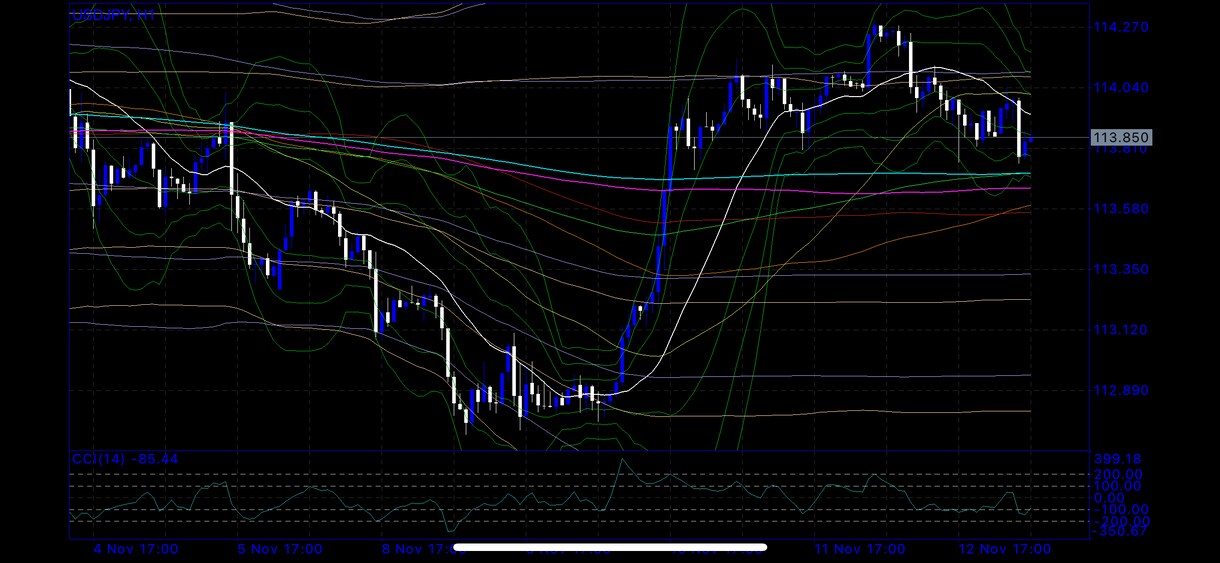
Task: Click the 113.350 price scale label
Action: tap(1122, 269)
